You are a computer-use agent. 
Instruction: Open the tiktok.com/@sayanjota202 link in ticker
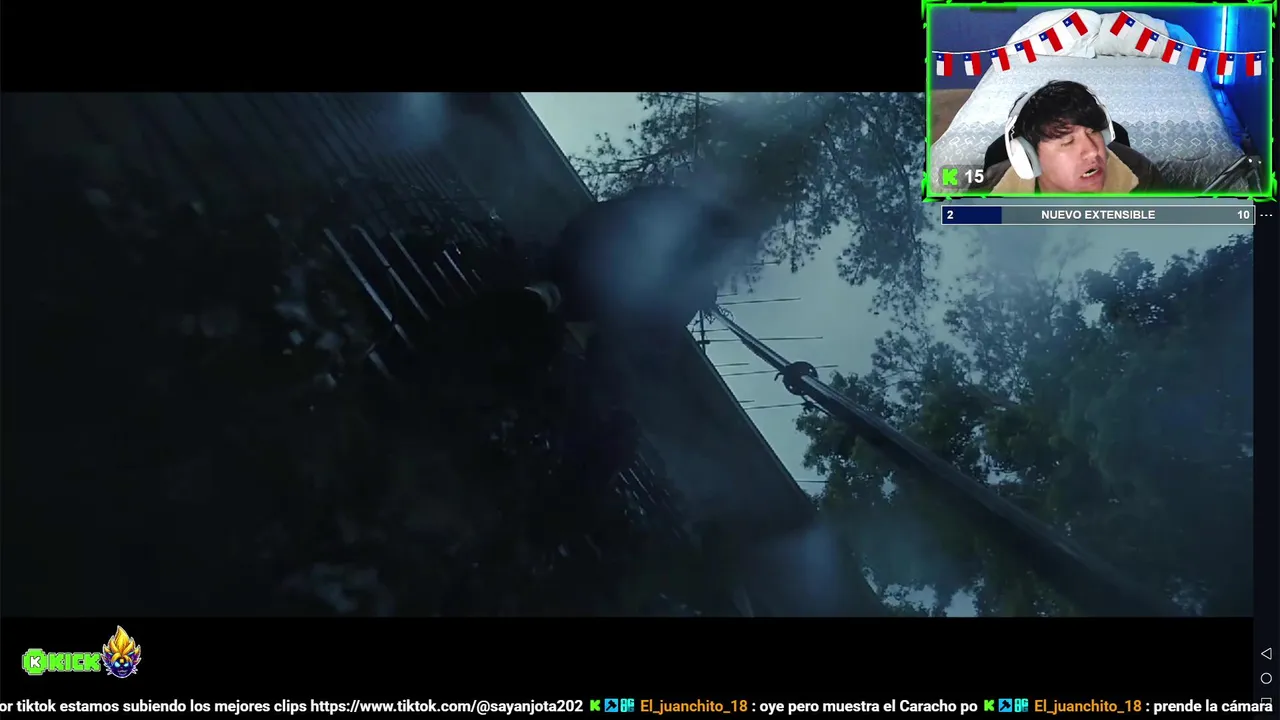coord(446,706)
